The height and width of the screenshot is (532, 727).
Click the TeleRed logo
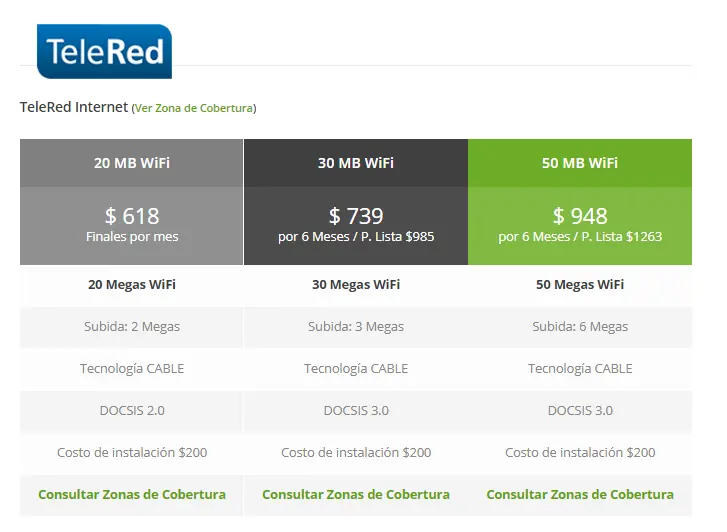tap(104, 51)
